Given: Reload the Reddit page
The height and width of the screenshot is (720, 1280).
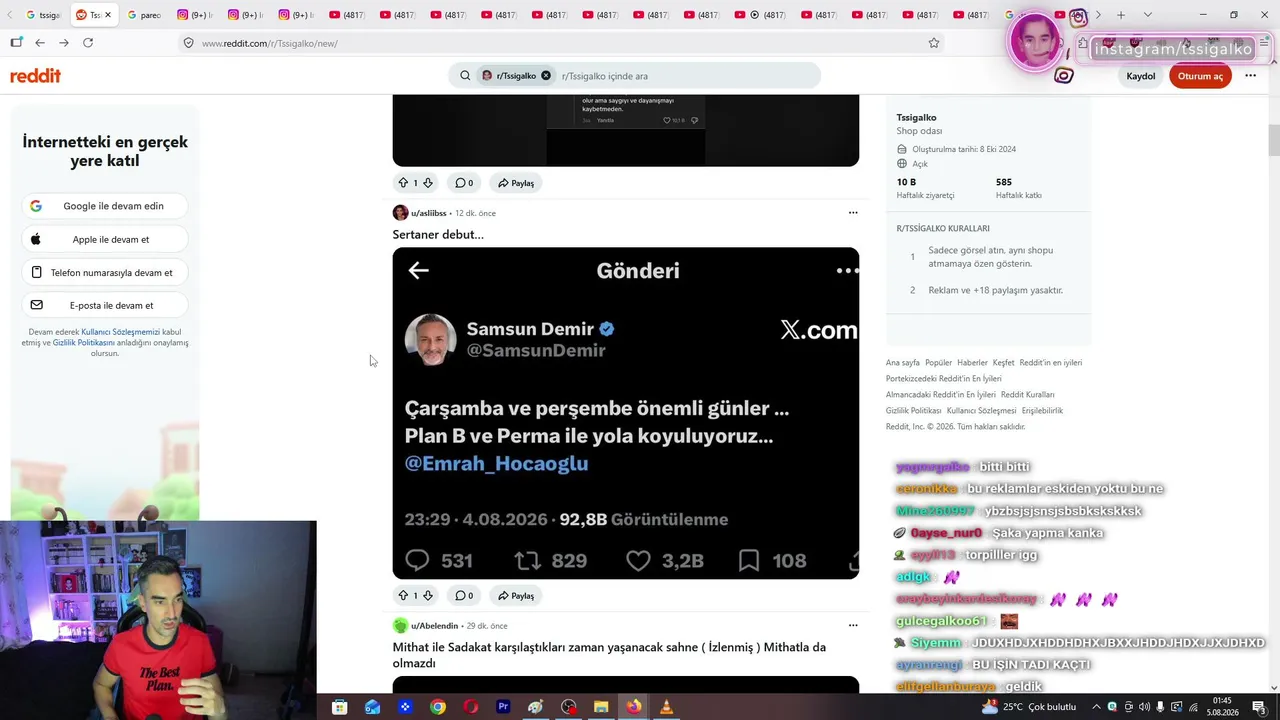Looking at the screenshot, I should click(x=88, y=43).
